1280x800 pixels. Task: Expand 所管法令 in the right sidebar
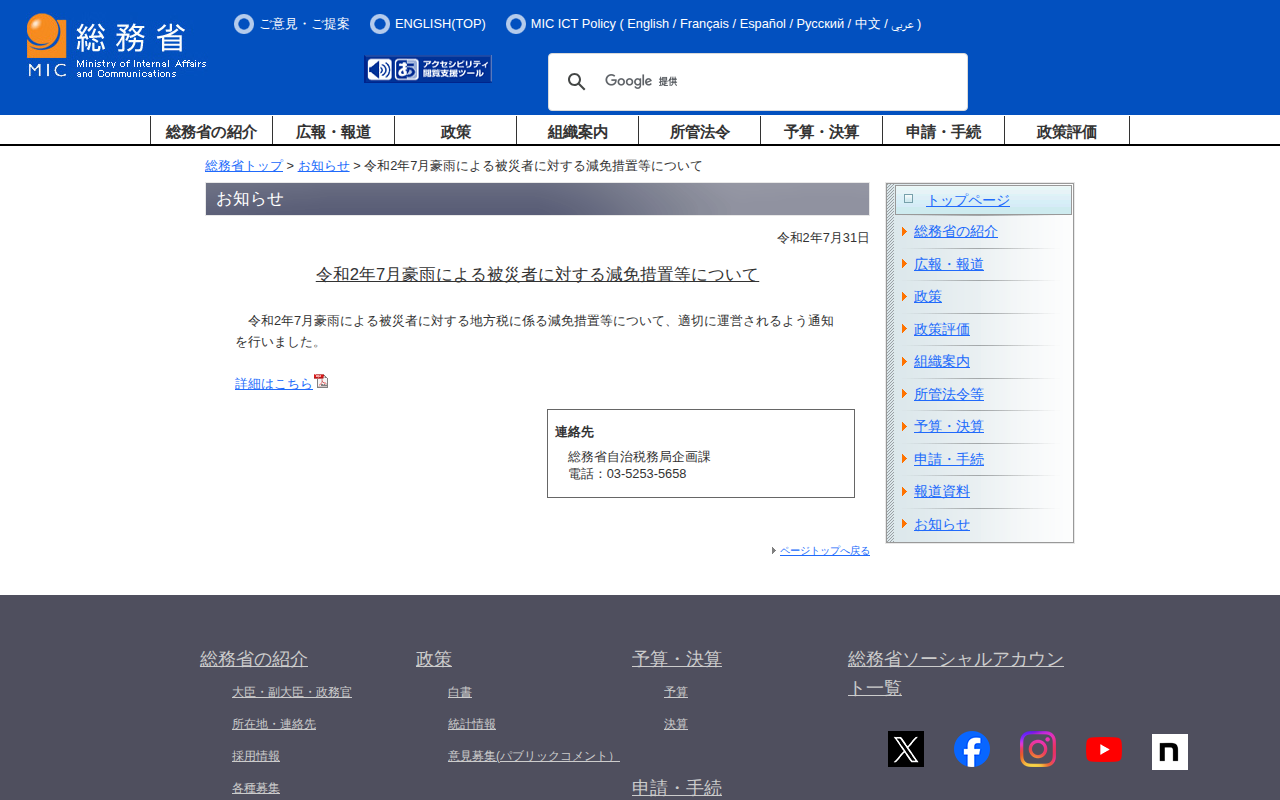click(x=948, y=394)
